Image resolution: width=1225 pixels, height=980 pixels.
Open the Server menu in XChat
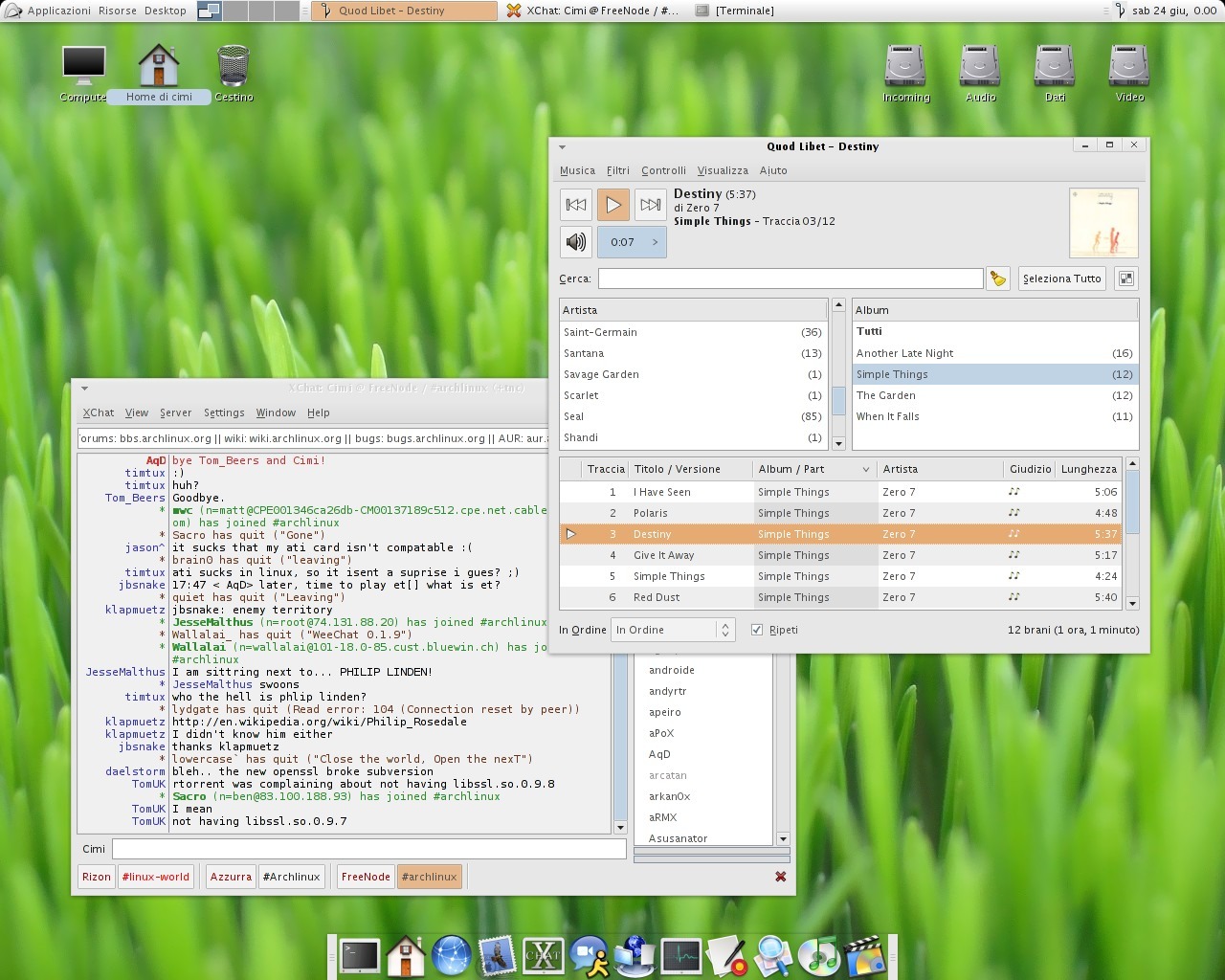point(175,412)
